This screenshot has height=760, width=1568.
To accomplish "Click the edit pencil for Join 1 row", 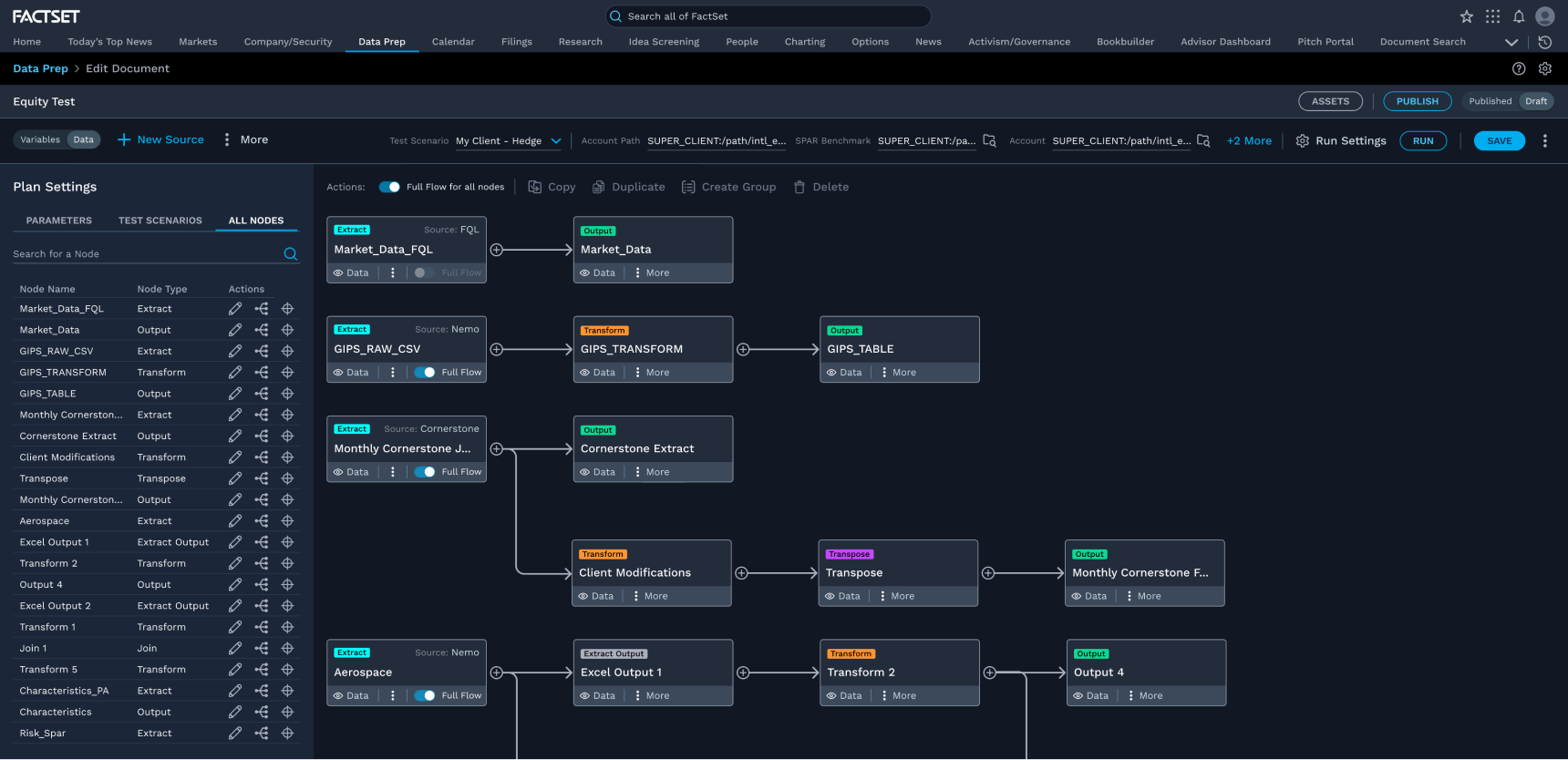I will tap(235, 649).
